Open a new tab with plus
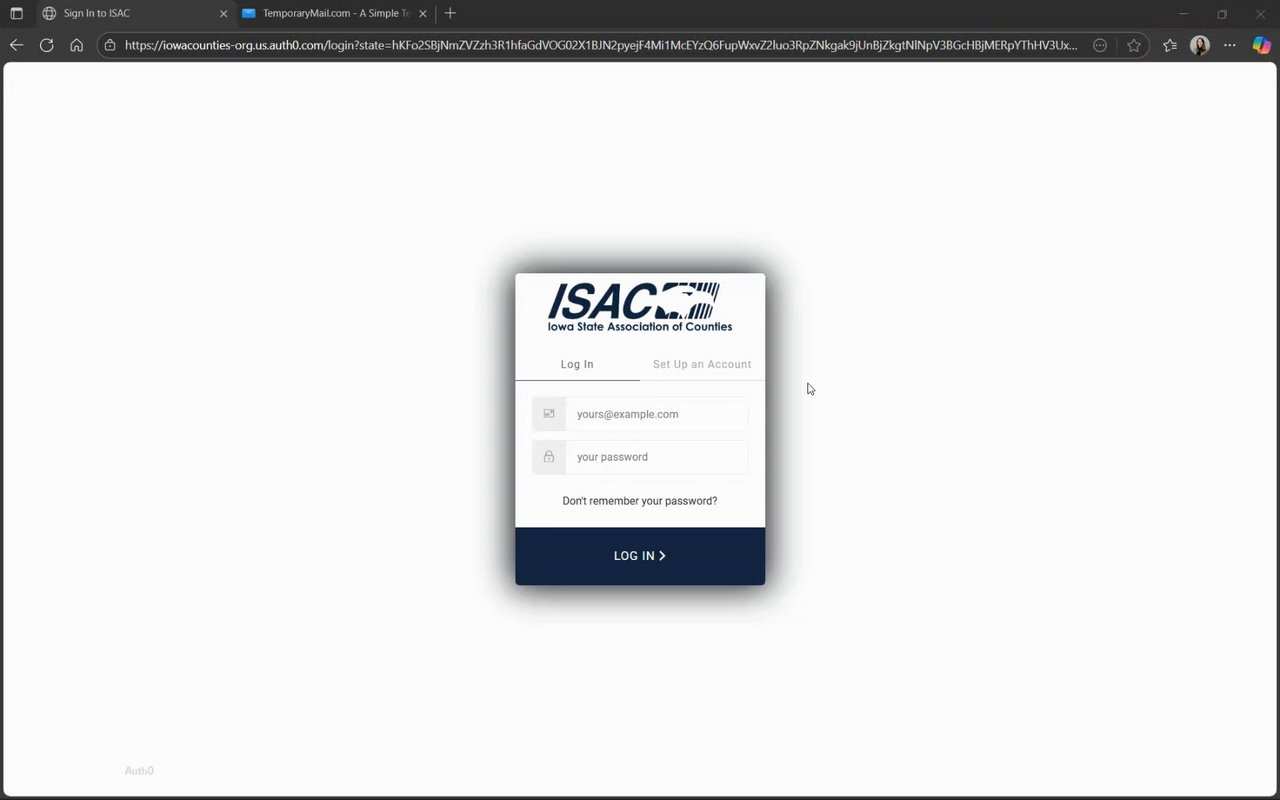The height and width of the screenshot is (800, 1280). pos(450,14)
